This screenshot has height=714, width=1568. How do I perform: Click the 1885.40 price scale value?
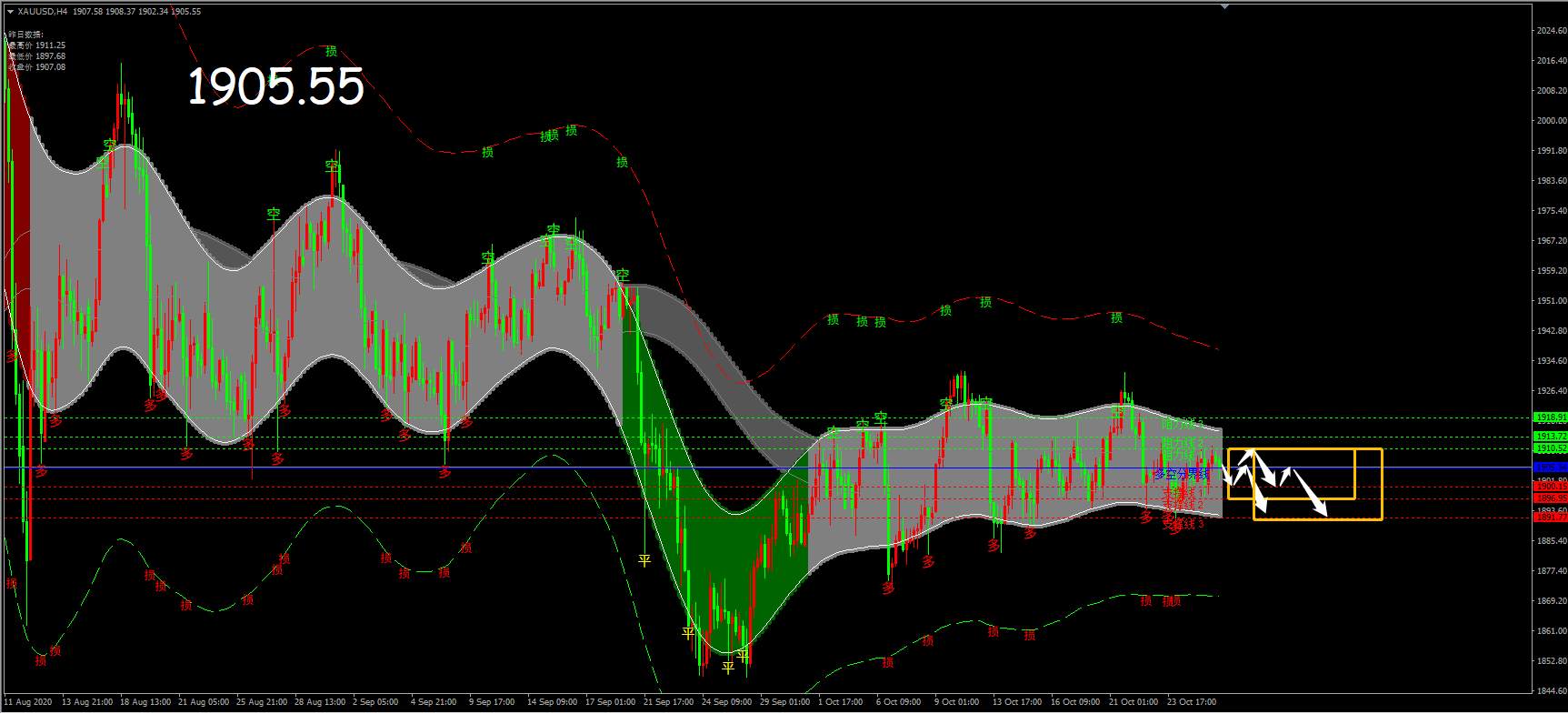[x=1552, y=541]
